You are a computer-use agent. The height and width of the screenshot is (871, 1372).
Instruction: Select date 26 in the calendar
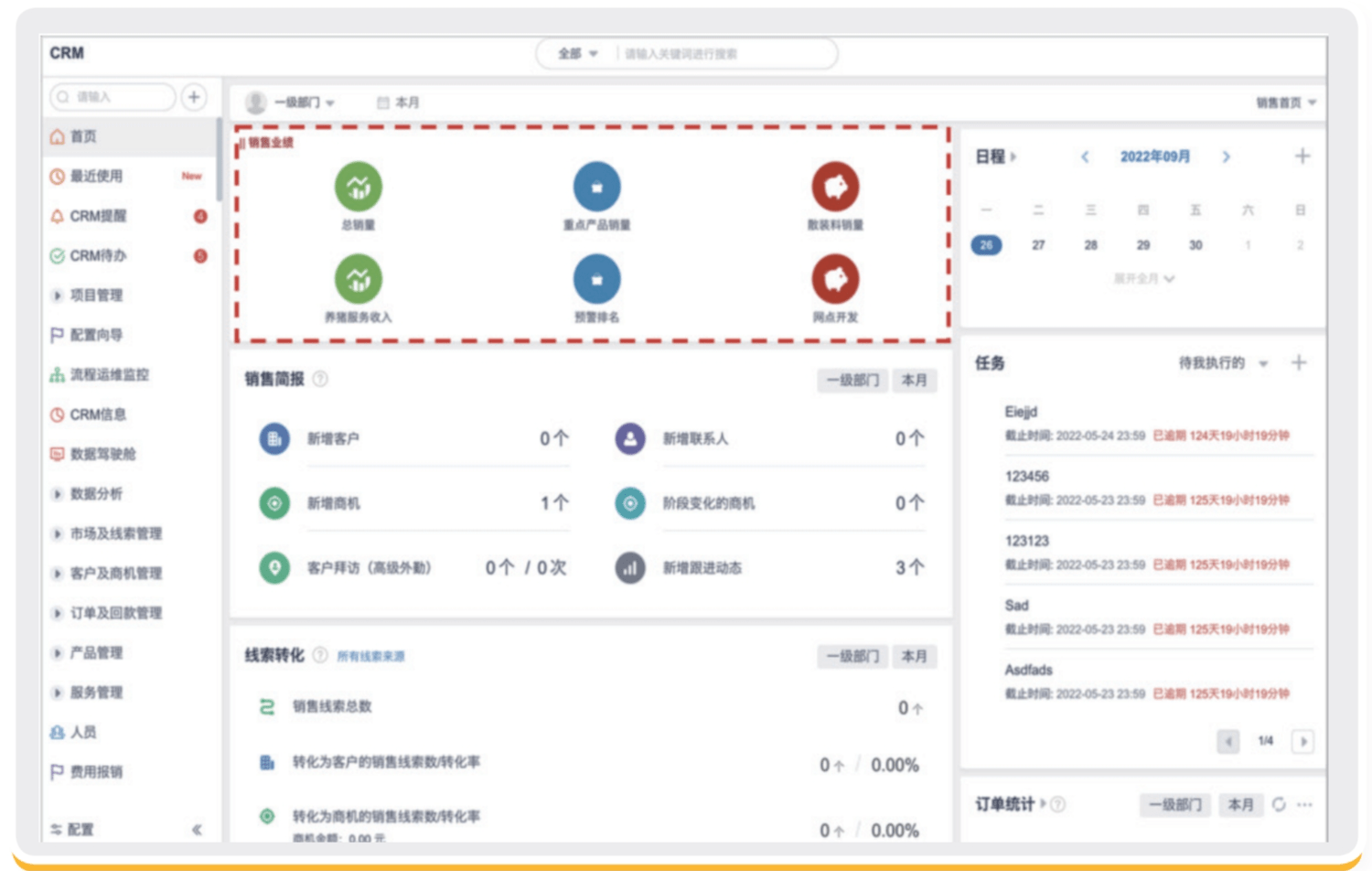tap(986, 245)
